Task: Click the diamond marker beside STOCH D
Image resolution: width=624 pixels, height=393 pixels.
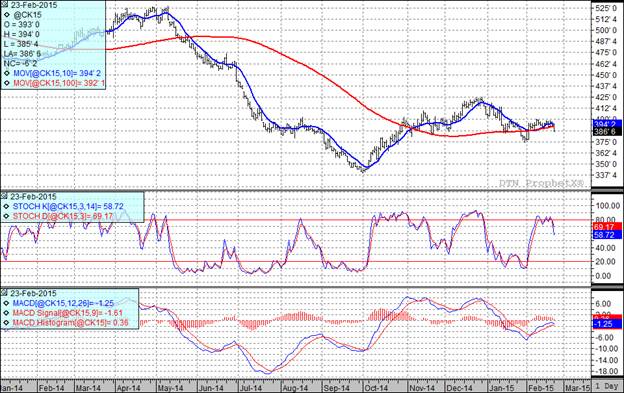Action: (7, 216)
